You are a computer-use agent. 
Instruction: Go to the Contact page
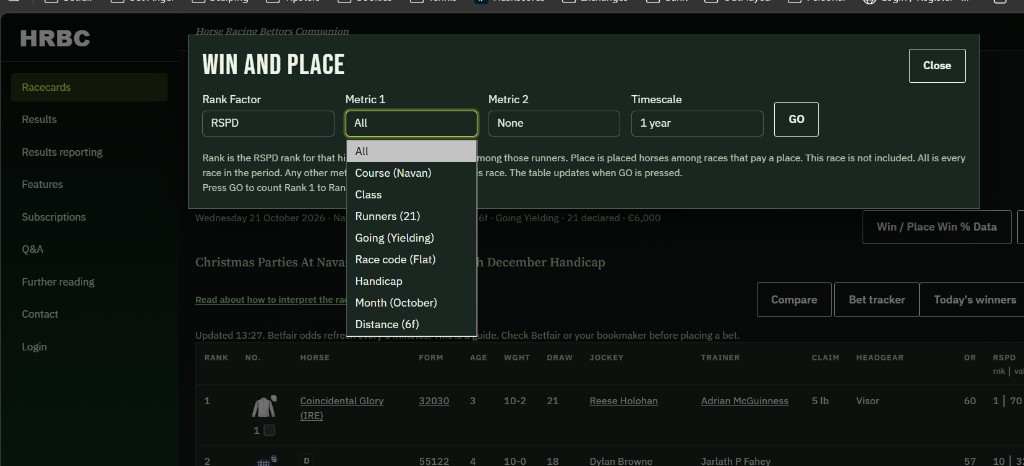[40, 314]
